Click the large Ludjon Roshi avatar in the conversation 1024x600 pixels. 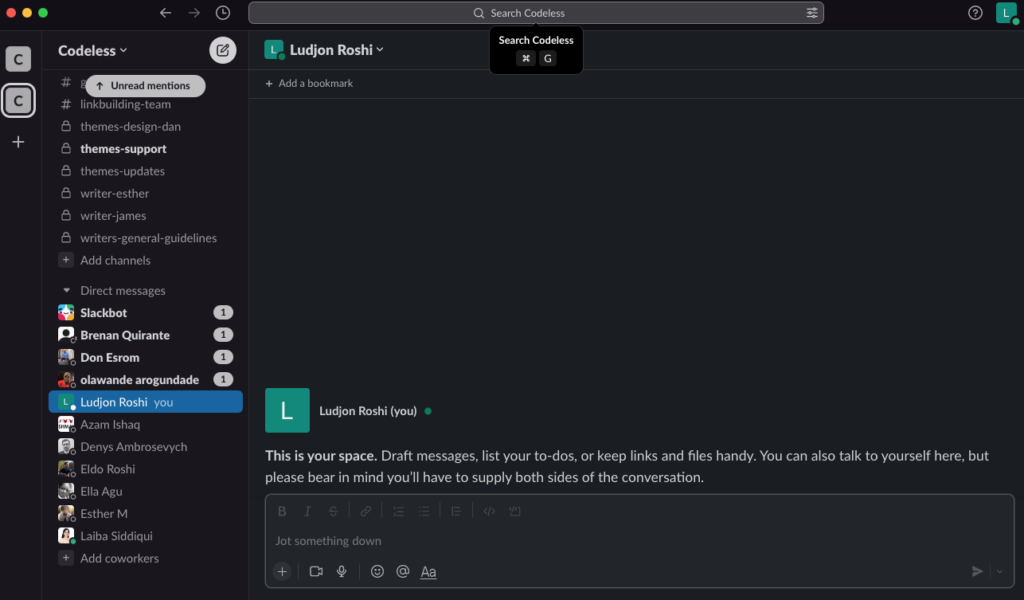click(x=287, y=411)
